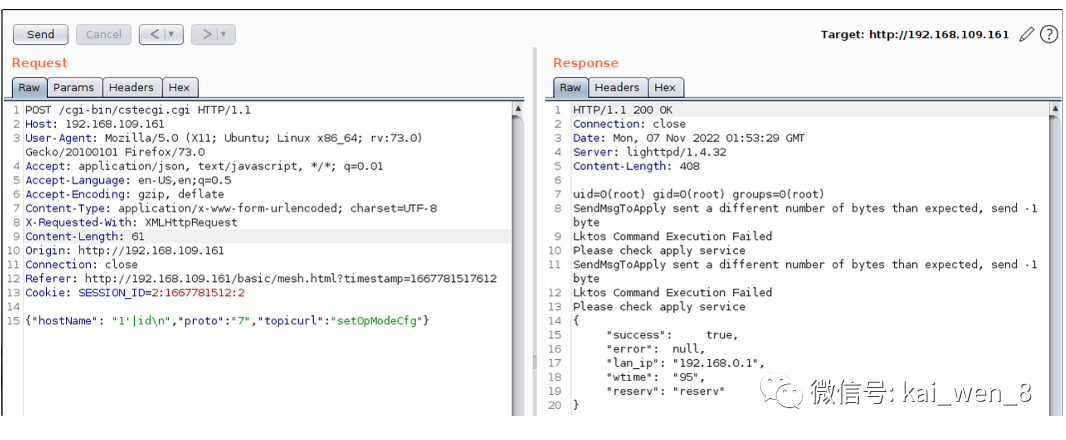Click the Content-Length: 408 response line

click(x=636, y=166)
